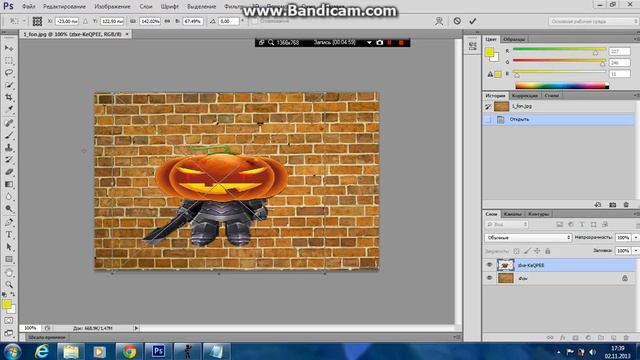
Task: Select the Brush tool
Action: coord(9,135)
